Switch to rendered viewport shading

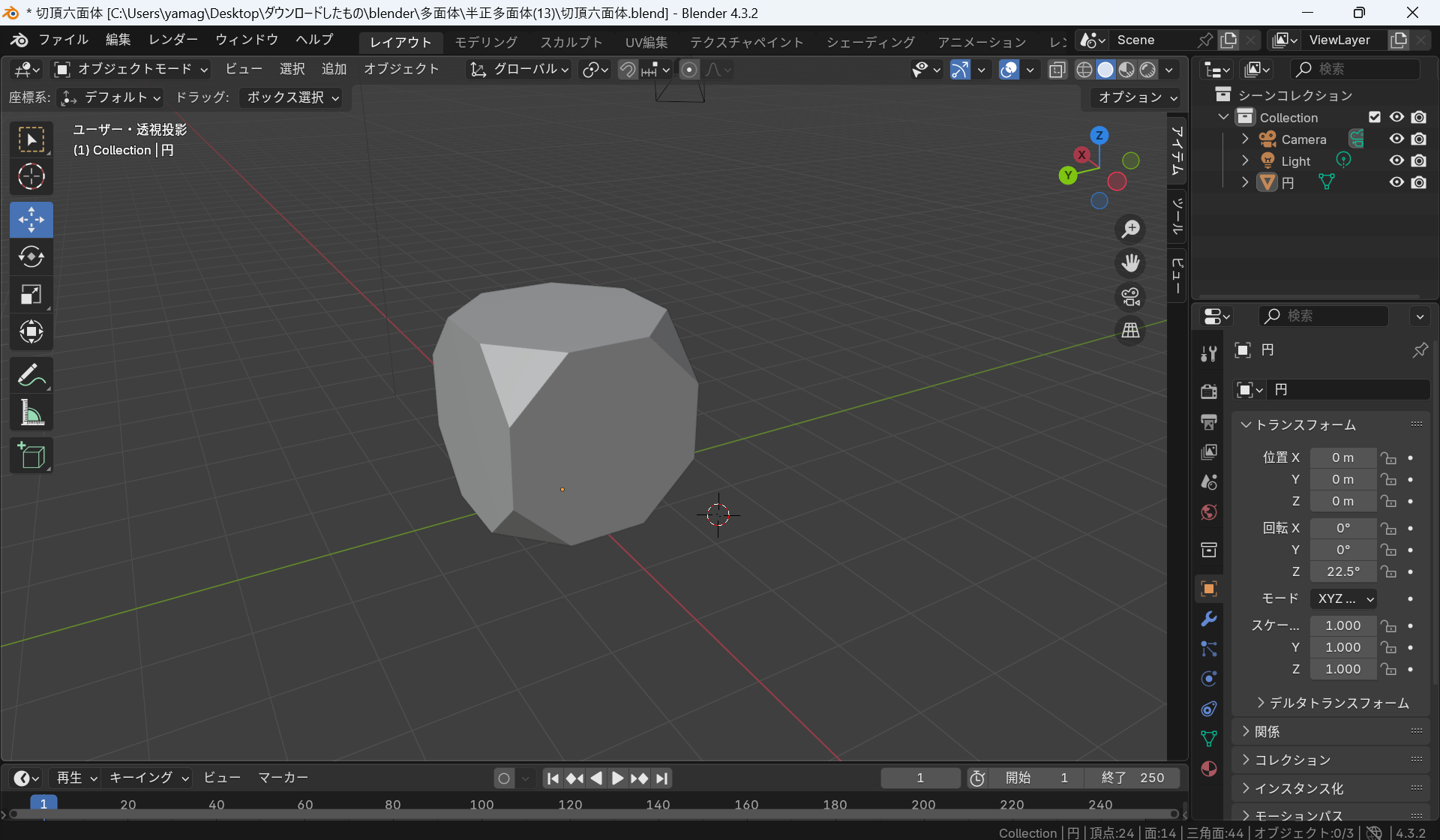[1147, 70]
